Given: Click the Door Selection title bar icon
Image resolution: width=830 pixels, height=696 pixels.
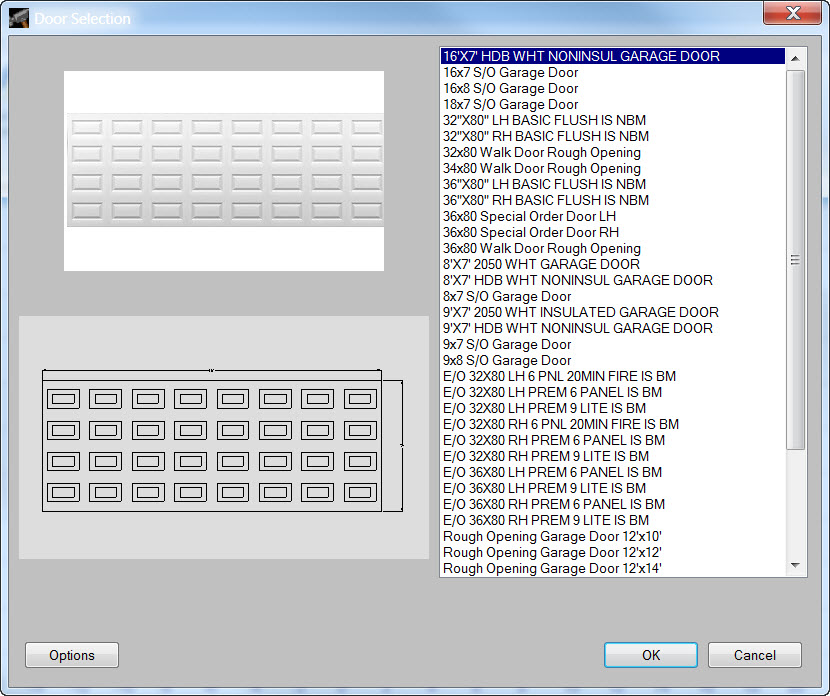Looking at the screenshot, I should click(19, 19).
